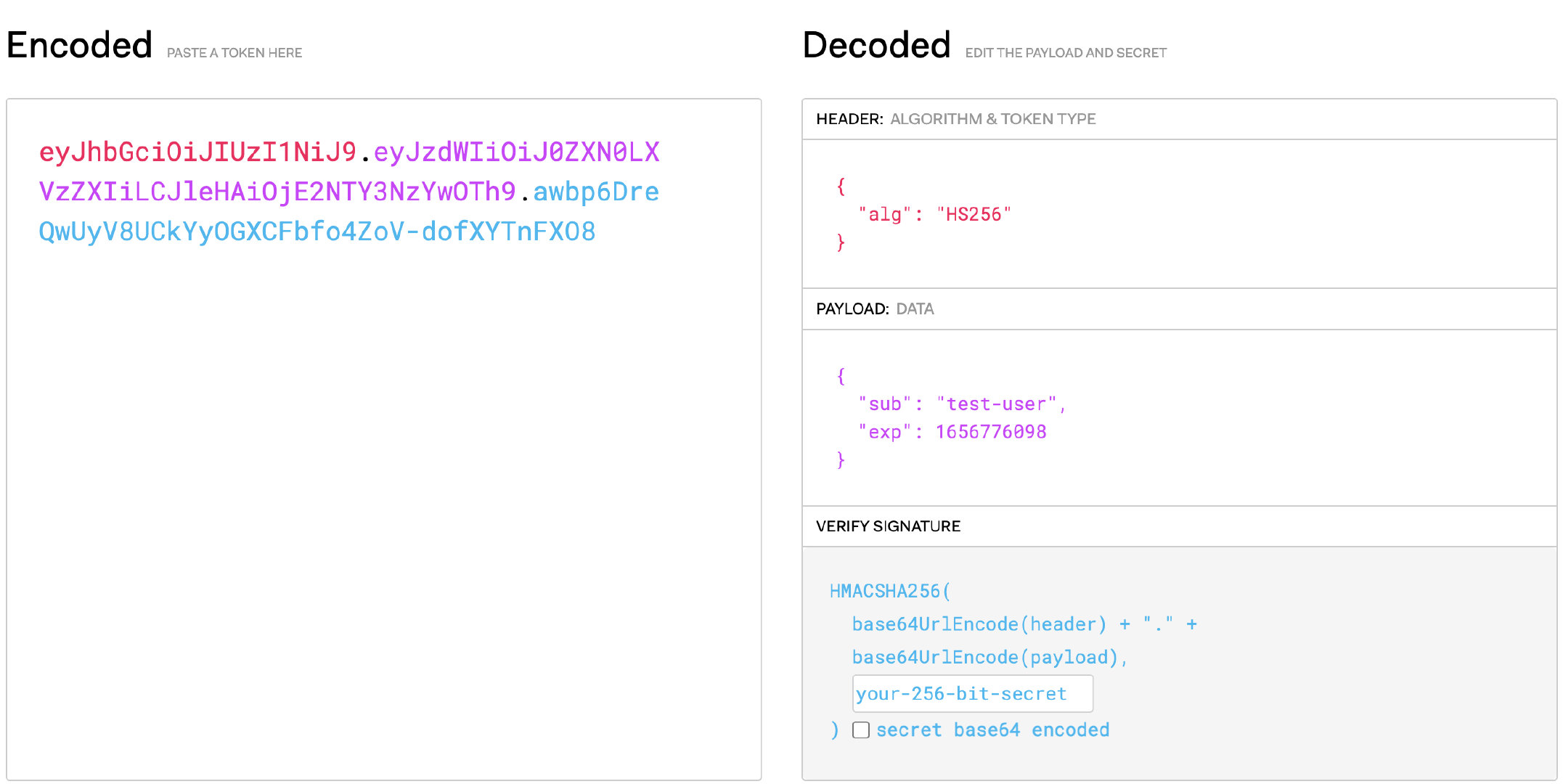
Task: Click the "alg" key in header JSON
Action: 884,215
